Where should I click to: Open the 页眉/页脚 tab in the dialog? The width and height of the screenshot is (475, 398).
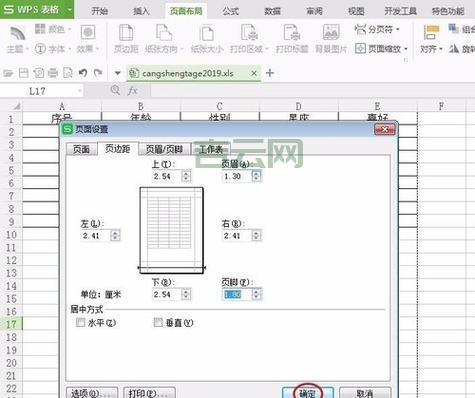pyautogui.click(x=164, y=149)
